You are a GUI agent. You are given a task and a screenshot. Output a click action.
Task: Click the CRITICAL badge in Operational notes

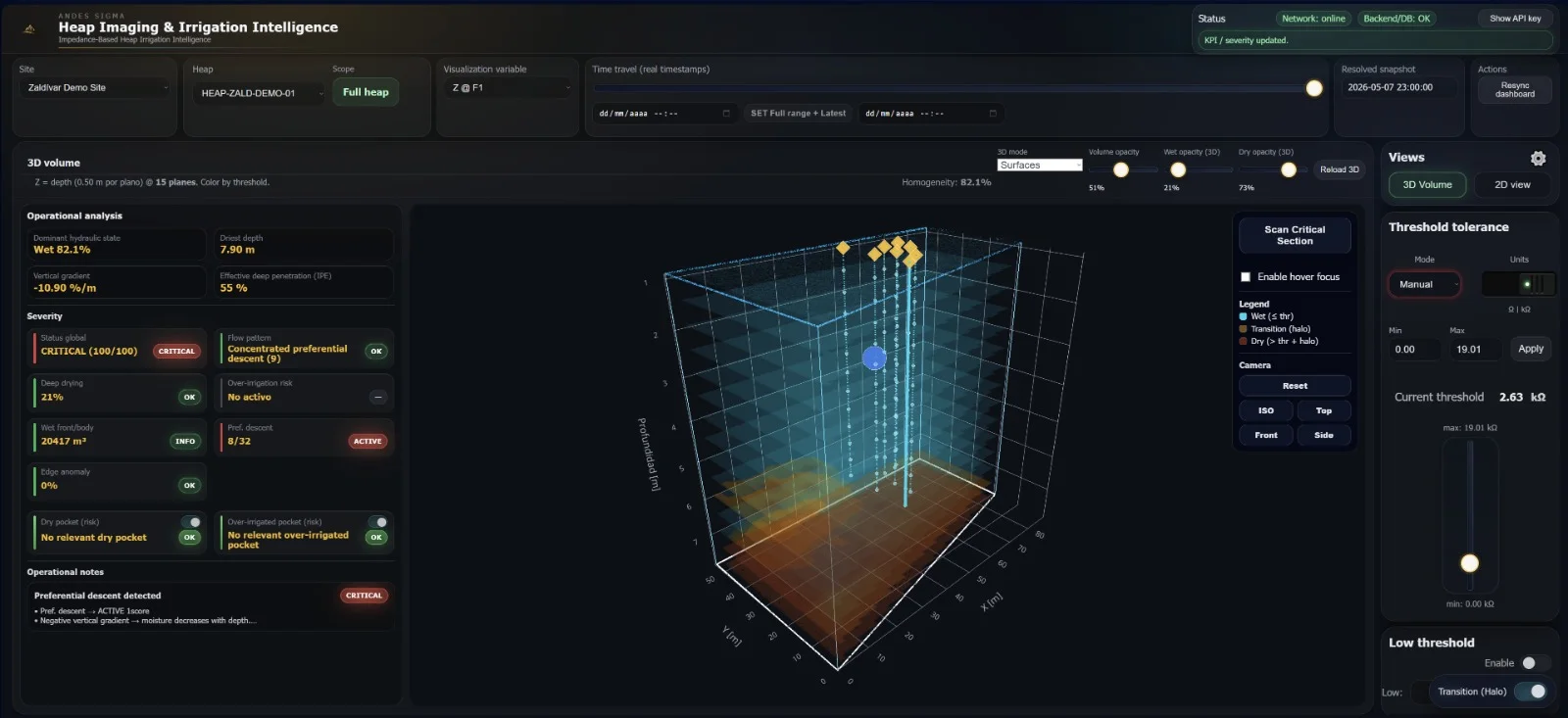click(364, 596)
